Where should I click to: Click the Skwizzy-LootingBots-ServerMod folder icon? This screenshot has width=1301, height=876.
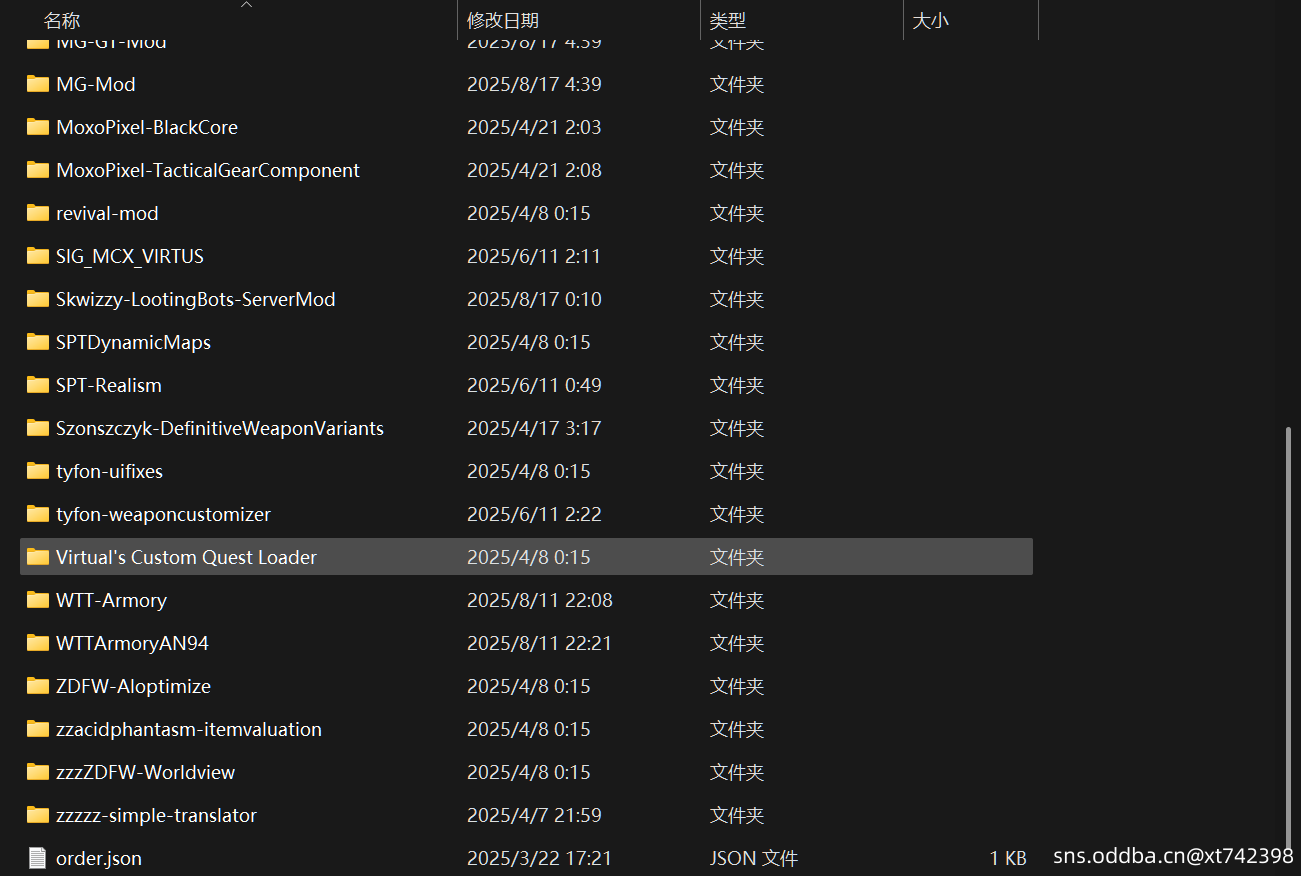point(38,299)
